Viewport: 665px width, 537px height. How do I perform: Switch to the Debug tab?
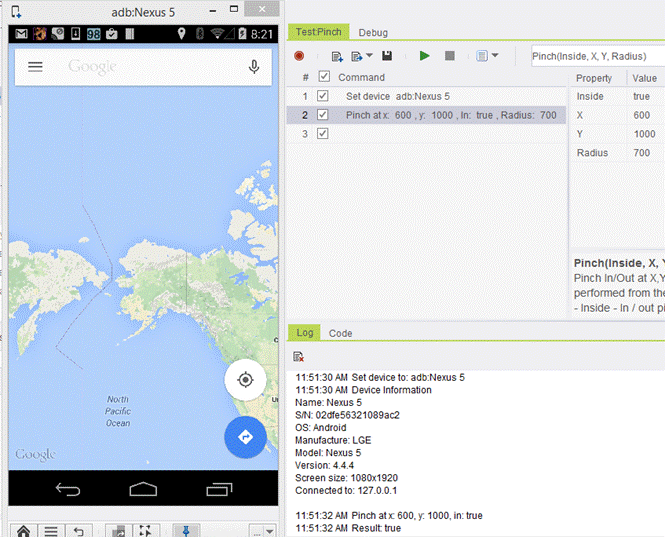pyautogui.click(x=373, y=32)
